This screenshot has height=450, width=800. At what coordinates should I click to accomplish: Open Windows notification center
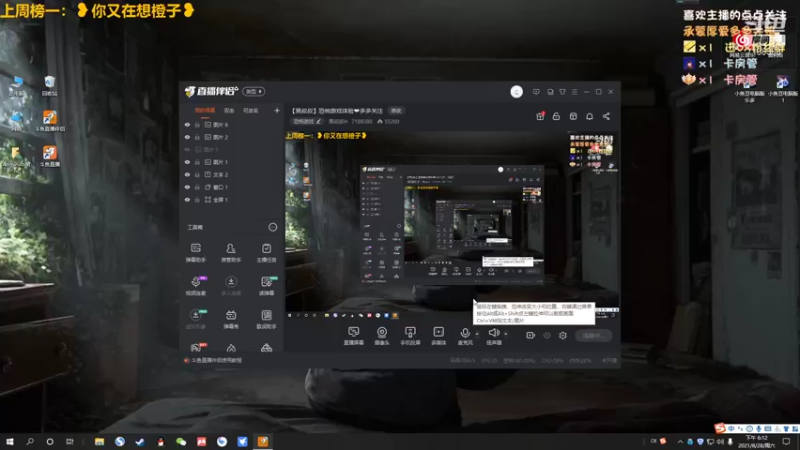coord(787,442)
